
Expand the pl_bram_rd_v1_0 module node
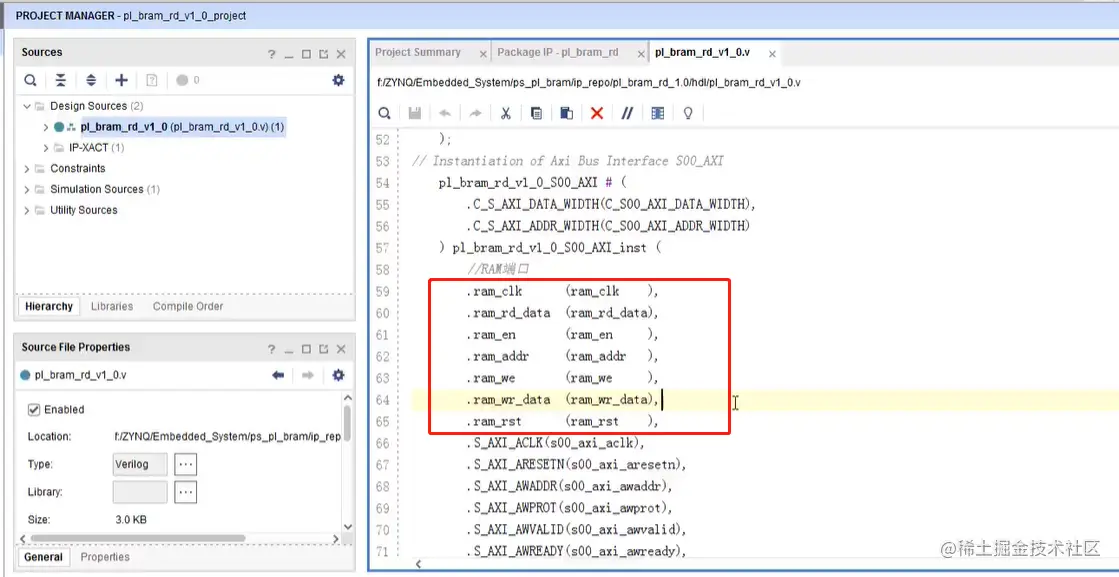(46, 127)
